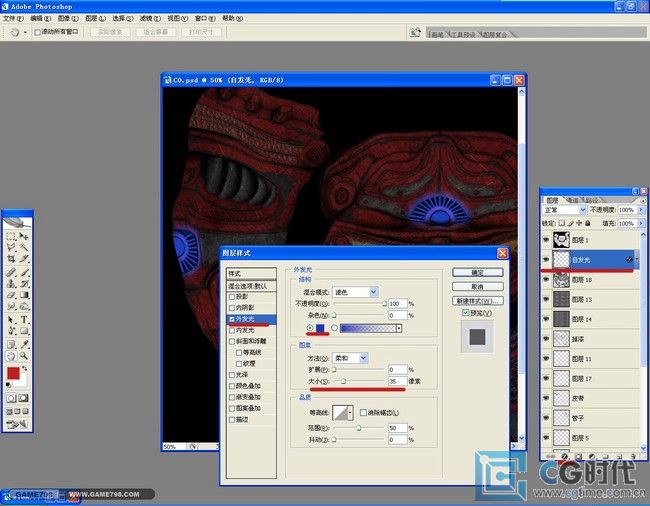
Task: Hide the 图层 1 layer eye
Action: (546, 240)
